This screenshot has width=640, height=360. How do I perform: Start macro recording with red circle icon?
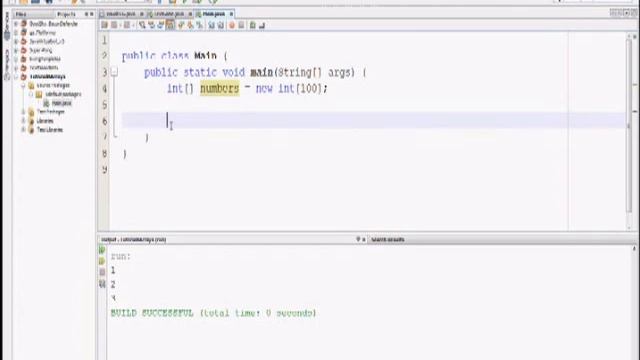[x=231, y=25]
